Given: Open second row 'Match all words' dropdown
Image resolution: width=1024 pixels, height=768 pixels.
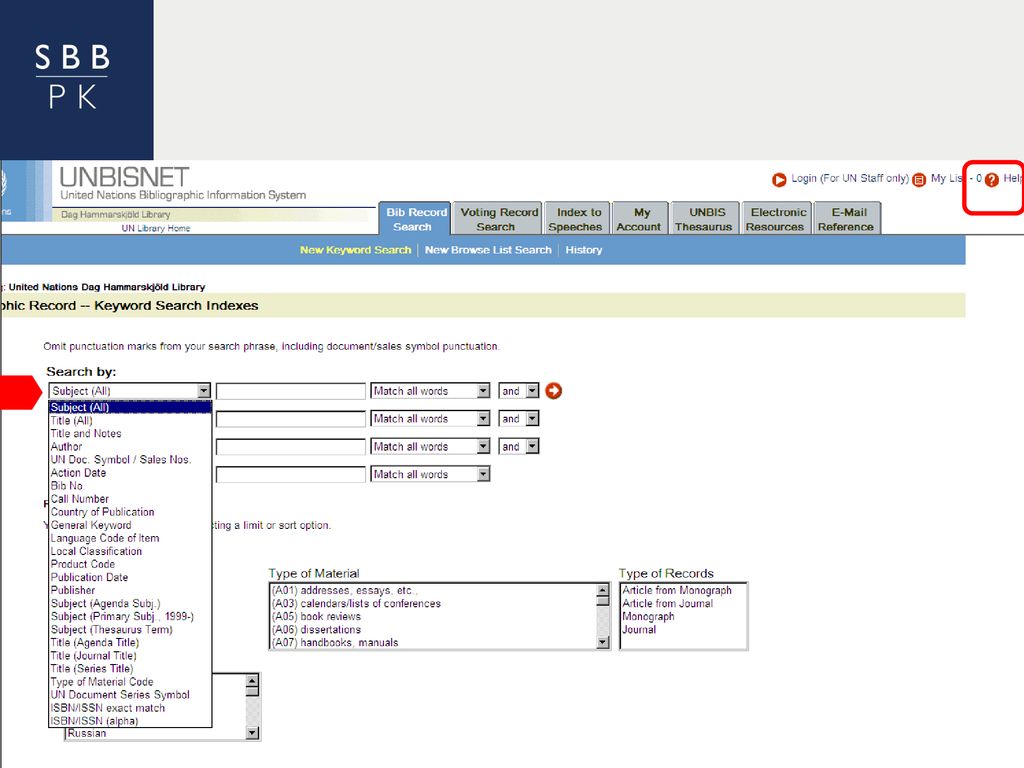Looking at the screenshot, I should point(430,419).
